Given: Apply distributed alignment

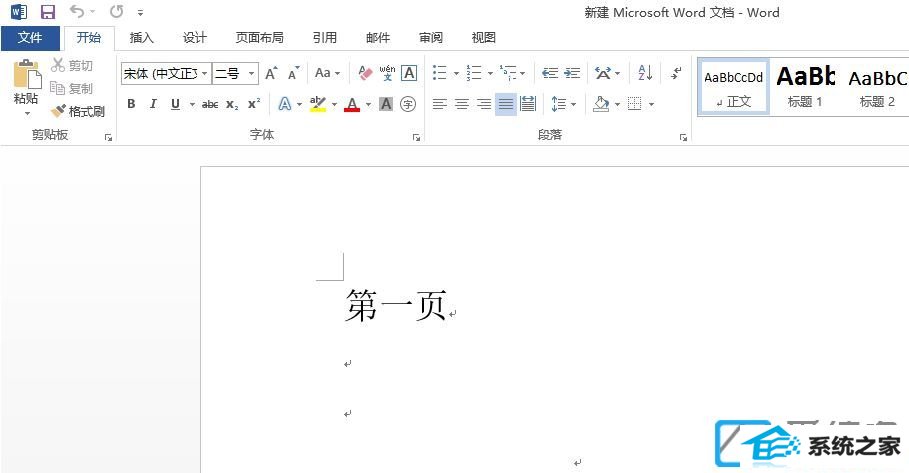Looking at the screenshot, I should pyautogui.click(x=528, y=104).
